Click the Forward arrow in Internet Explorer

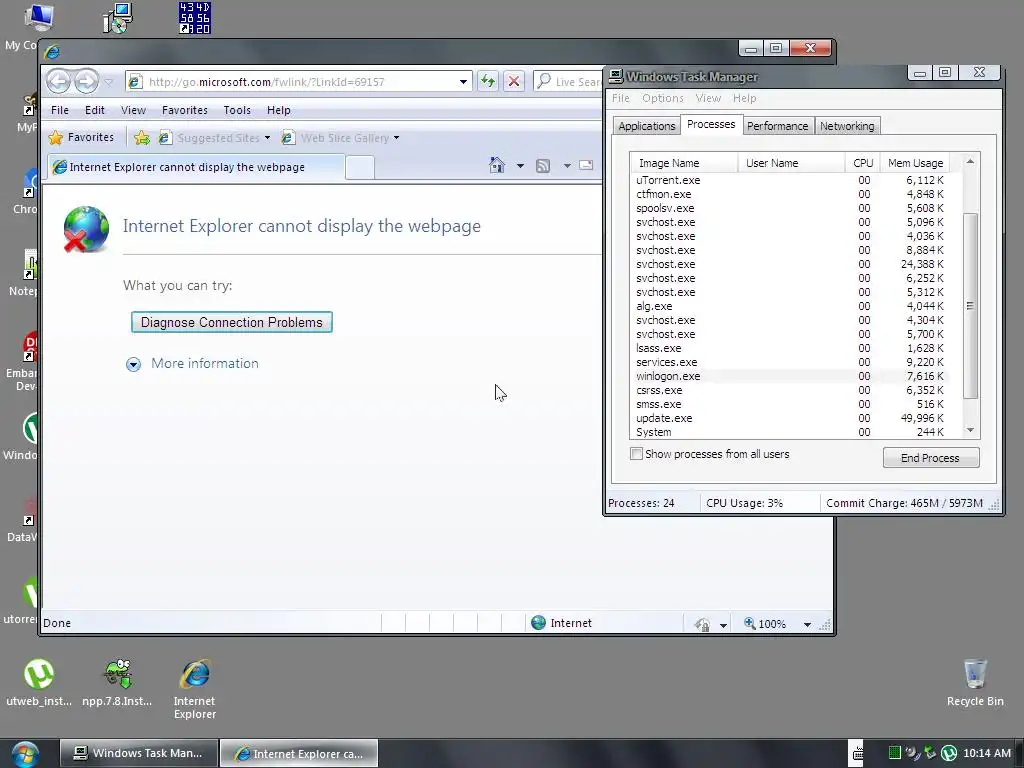click(x=86, y=82)
